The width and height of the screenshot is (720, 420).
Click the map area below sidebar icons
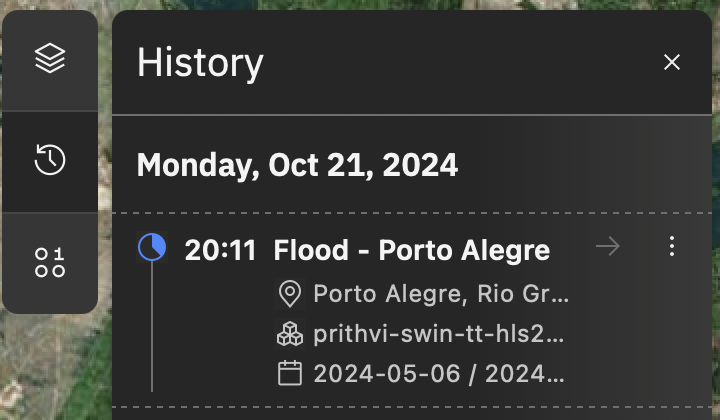point(50,370)
